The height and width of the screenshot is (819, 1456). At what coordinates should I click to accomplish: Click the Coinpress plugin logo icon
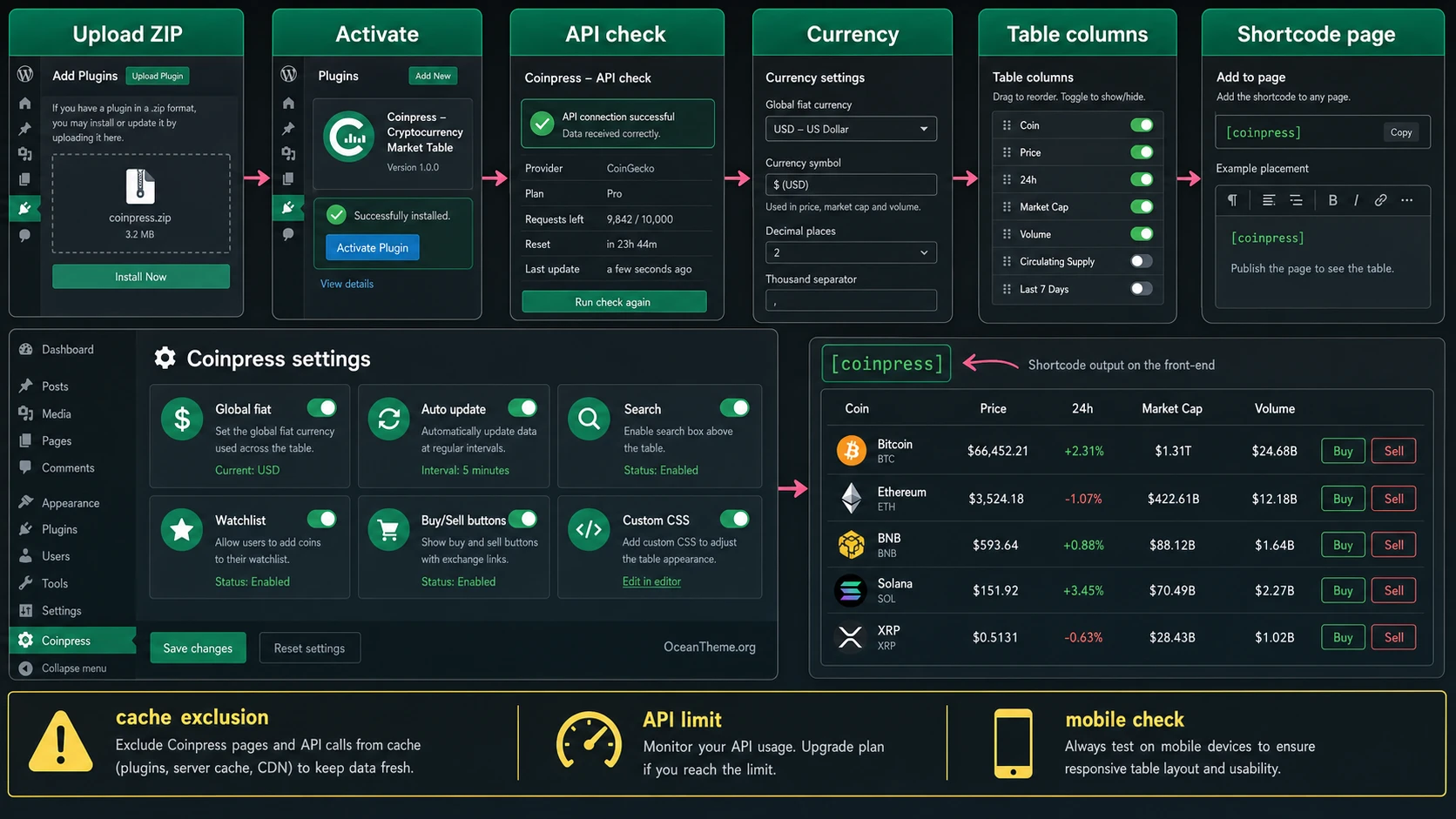349,137
